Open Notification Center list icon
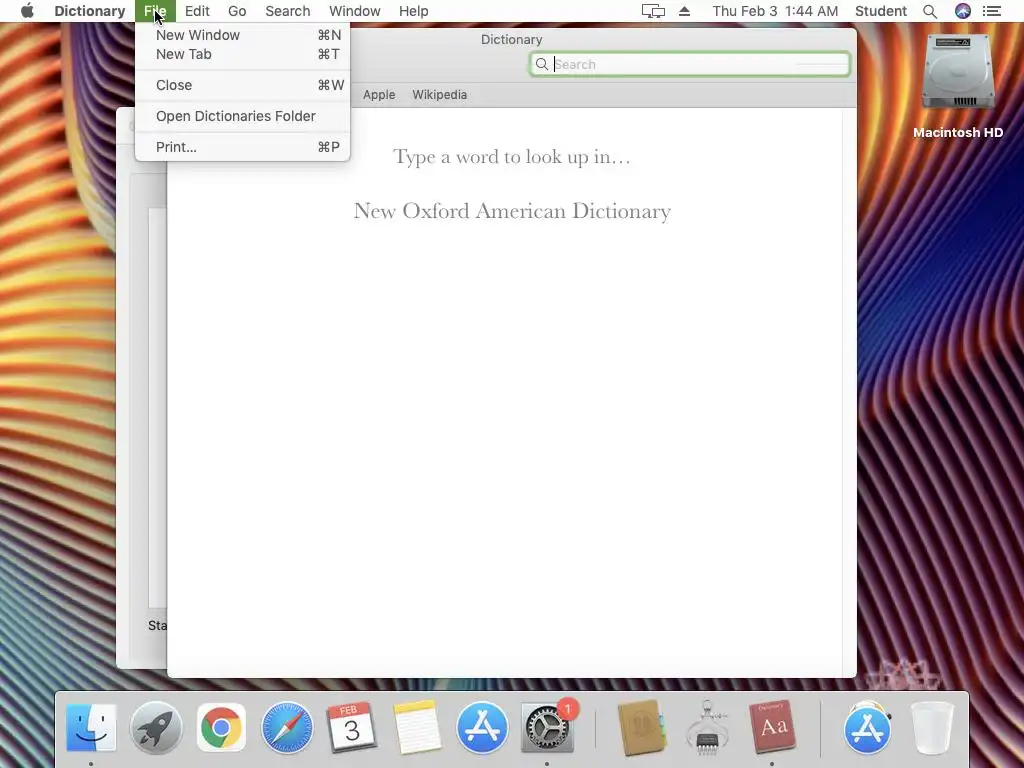Image resolution: width=1024 pixels, height=768 pixels. [992, 11]
